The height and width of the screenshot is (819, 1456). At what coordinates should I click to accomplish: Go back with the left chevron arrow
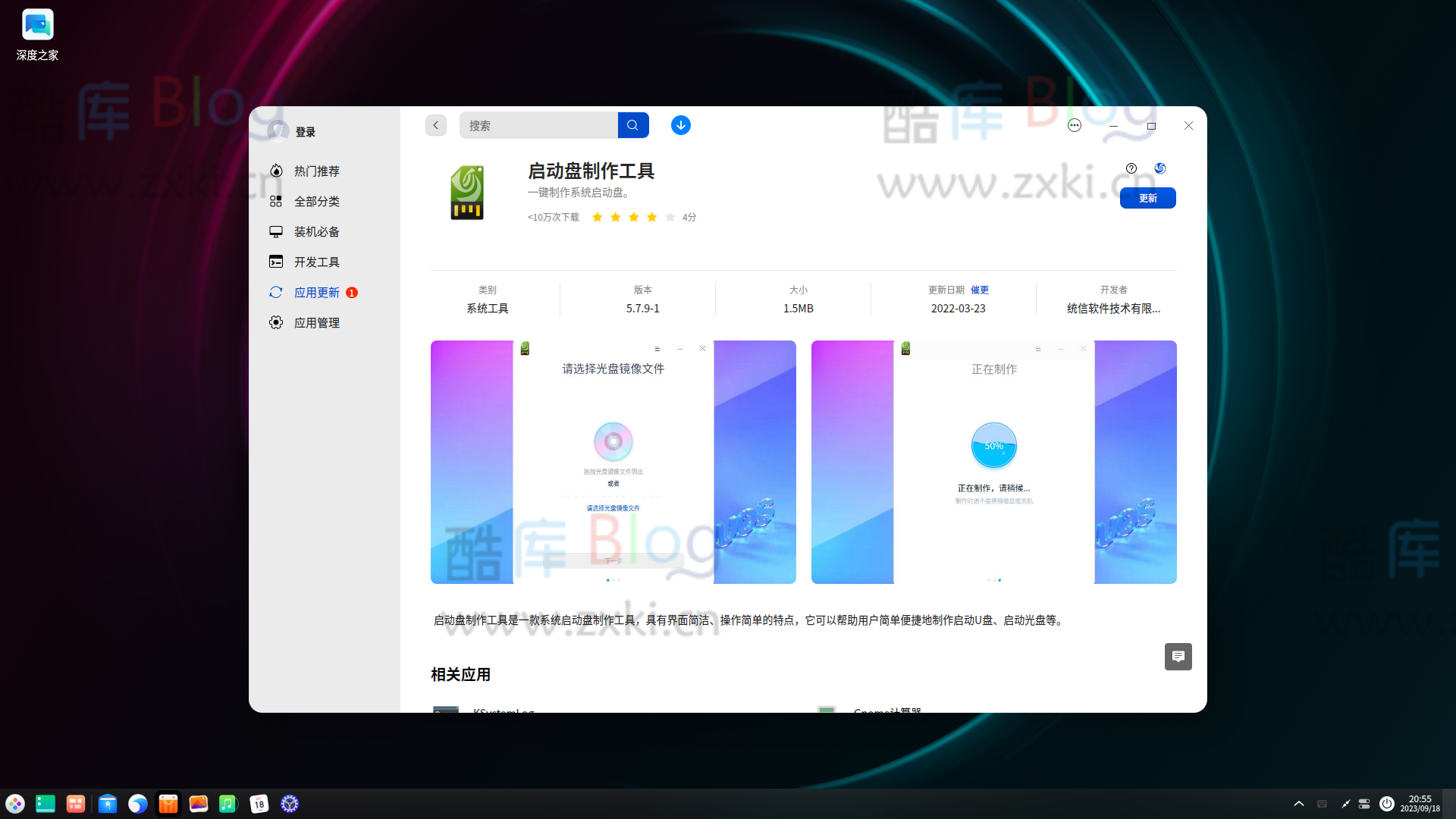coord(435,125)
